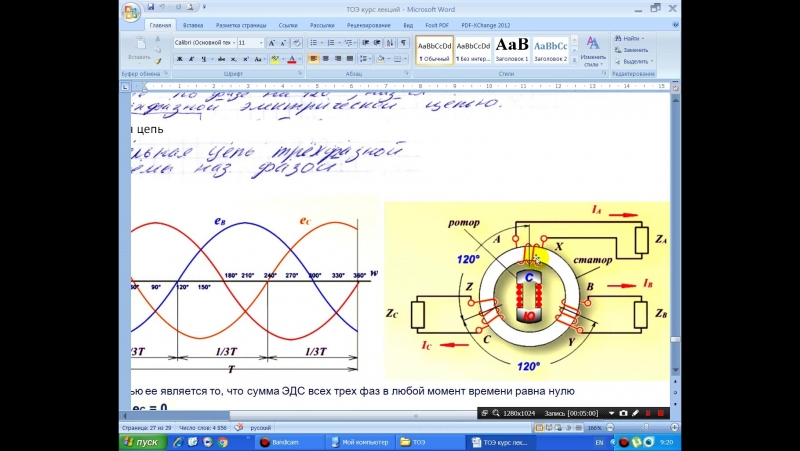Increase paragraph indent
Image resolution: width=800 pixels, height=451 pixels.
pyautogui.click(x=378, y=43)
